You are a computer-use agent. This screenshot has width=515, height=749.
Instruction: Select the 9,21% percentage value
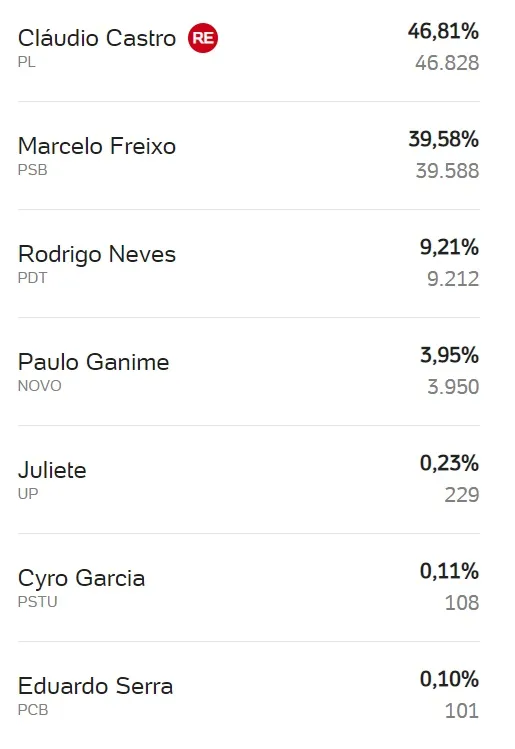(x=449, y=247)
